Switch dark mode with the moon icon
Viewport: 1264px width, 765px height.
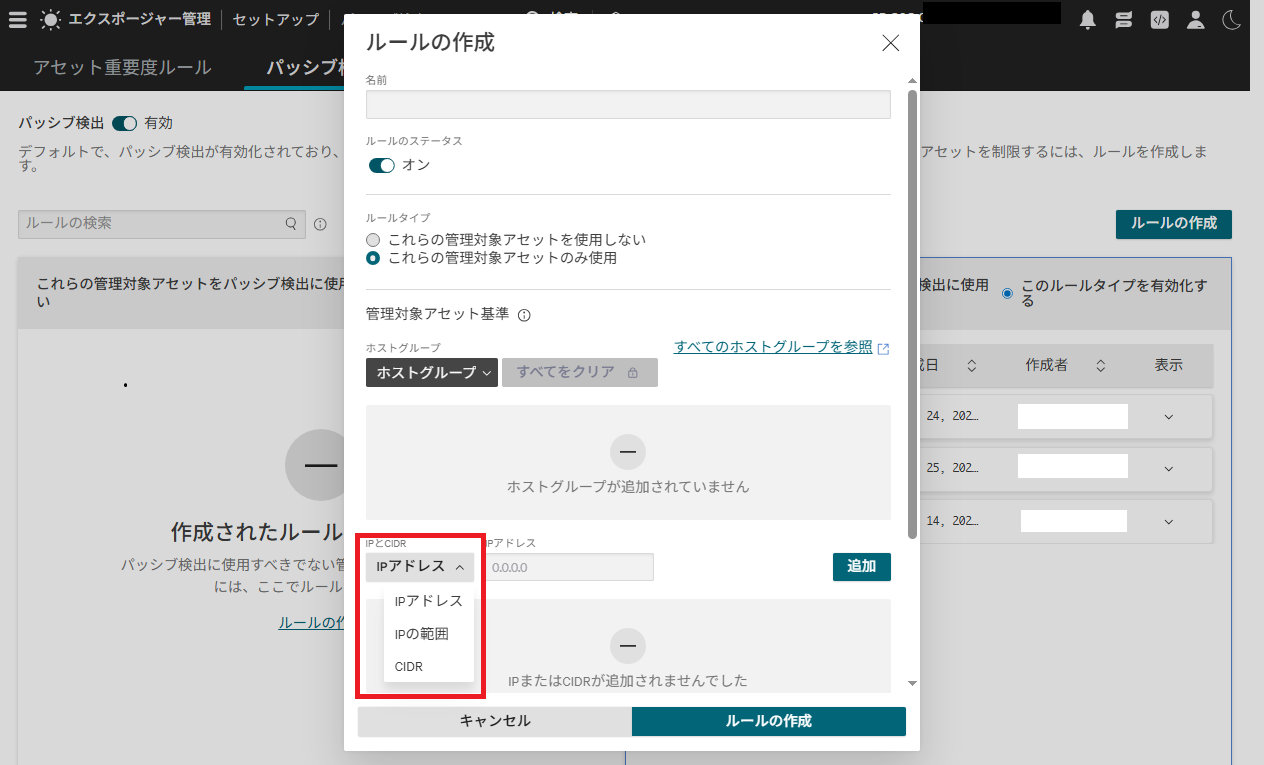coord(1231,18)
